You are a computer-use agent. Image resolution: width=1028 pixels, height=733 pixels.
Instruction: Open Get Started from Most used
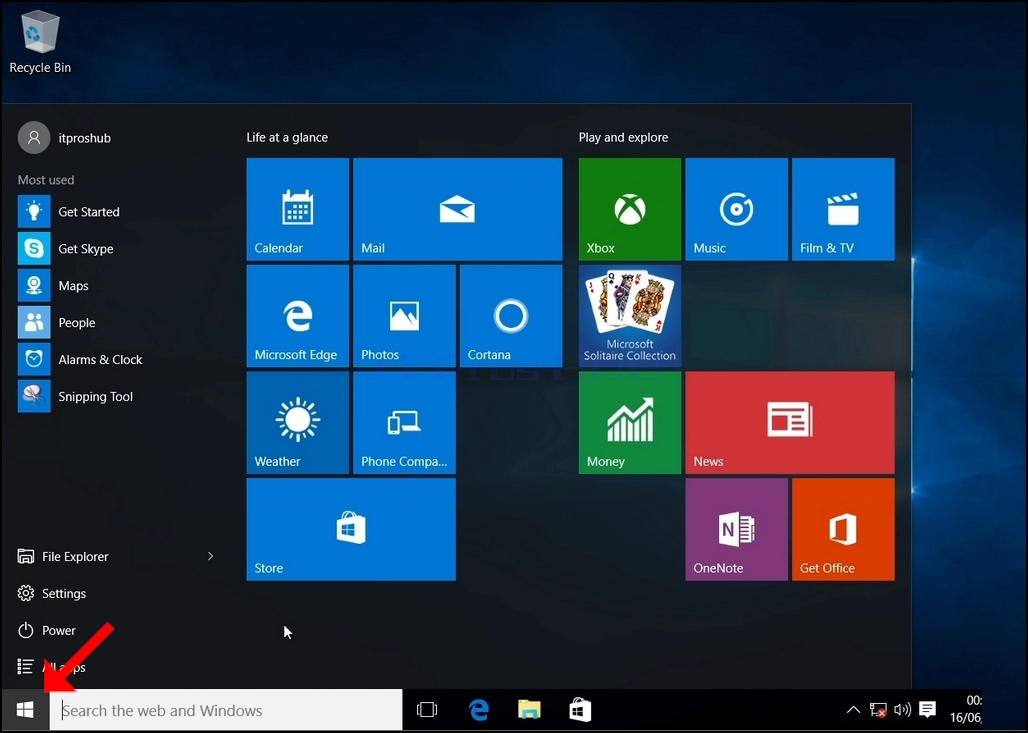coord(116,211)
